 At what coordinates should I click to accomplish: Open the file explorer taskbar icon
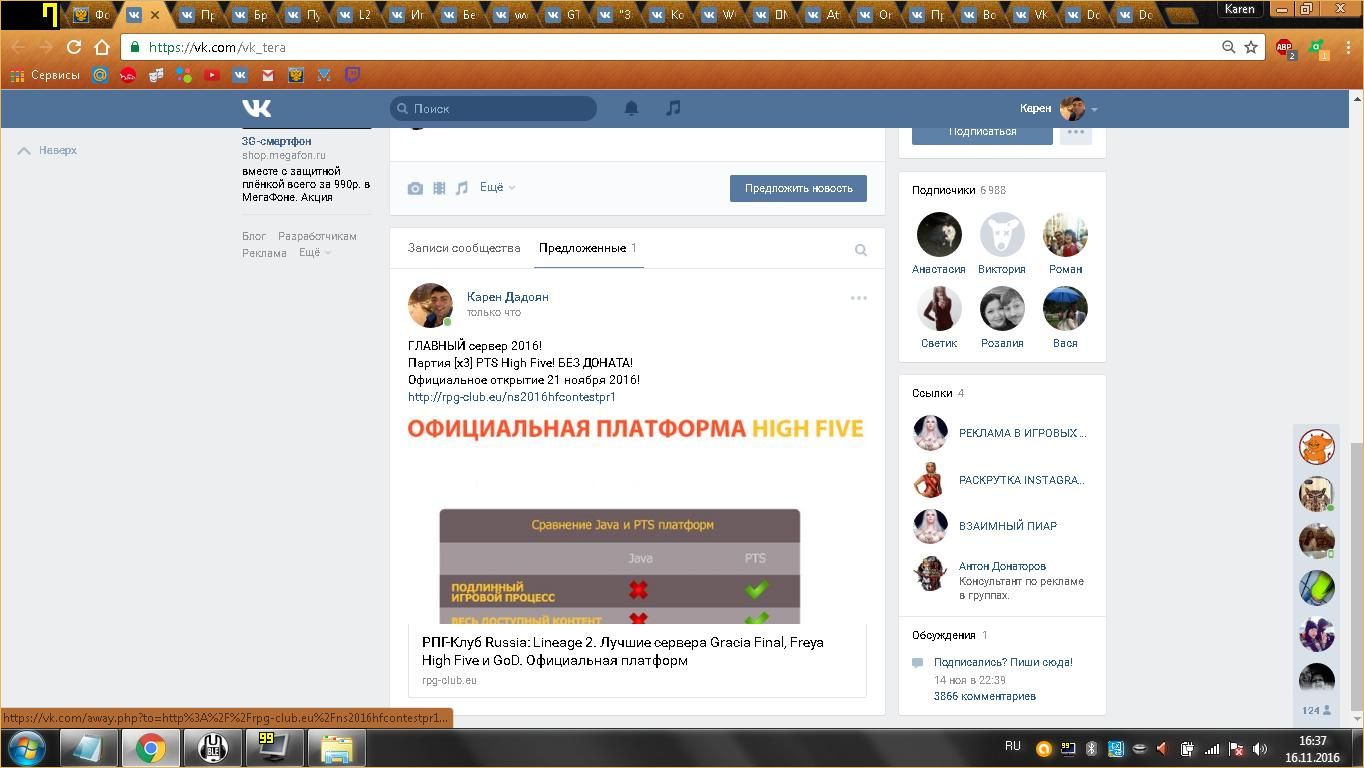click(336, 748)
